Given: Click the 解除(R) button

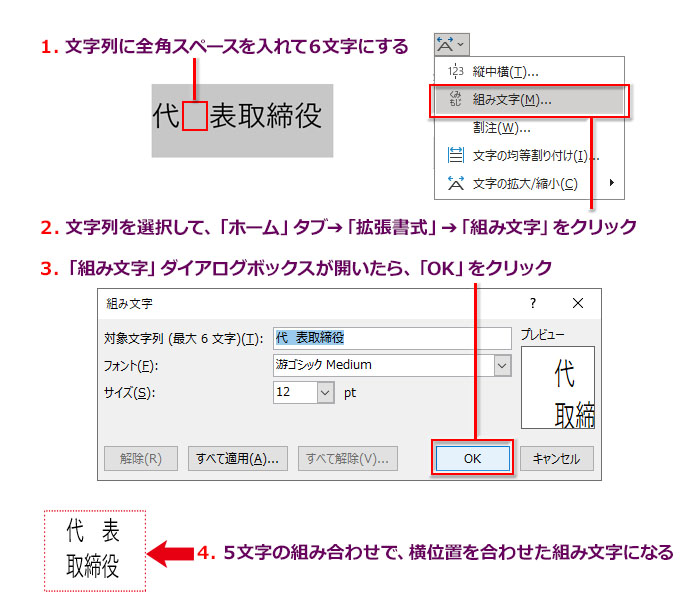Looking at the screenshot, I should pyautogui.click(x=141, y=458).
